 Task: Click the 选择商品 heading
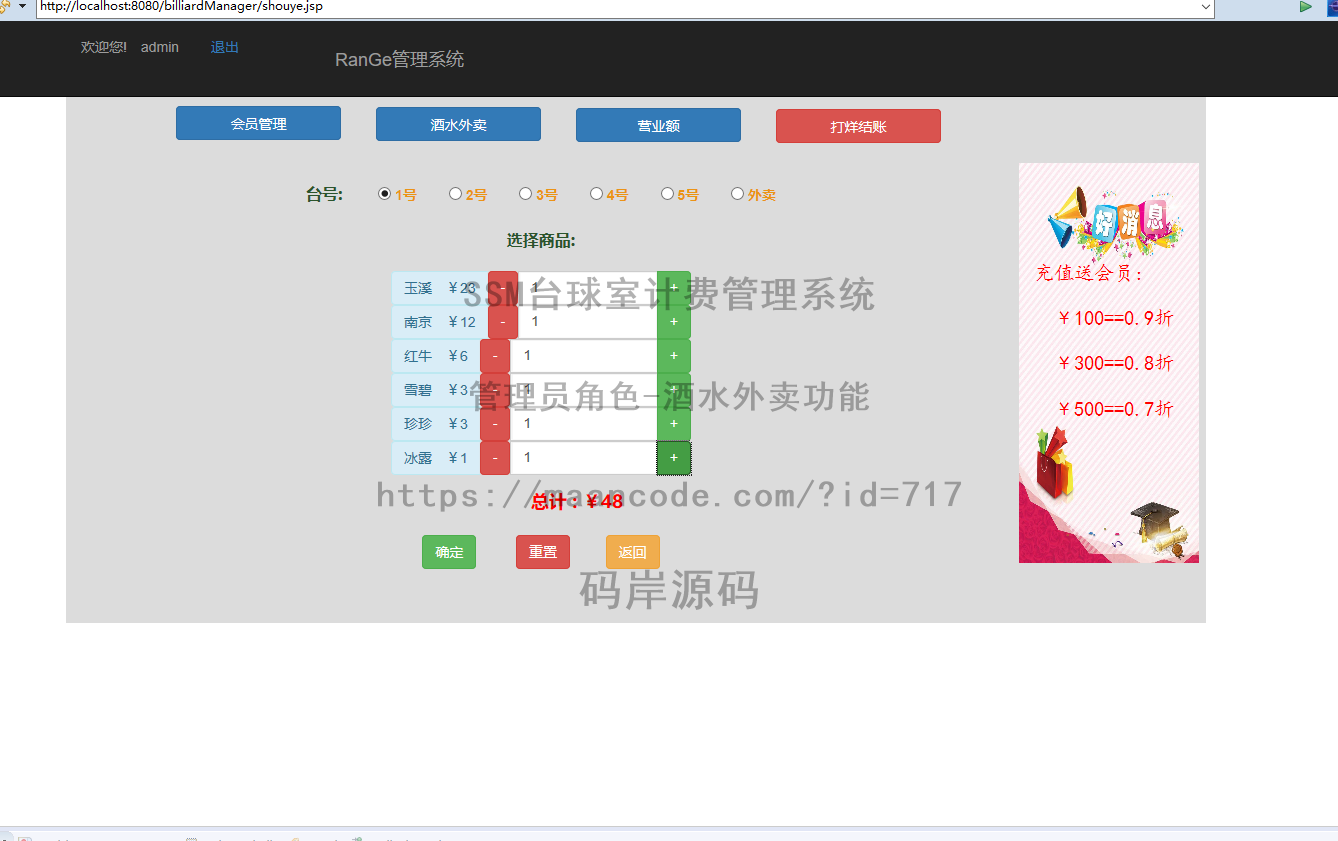tap(541, 240)
